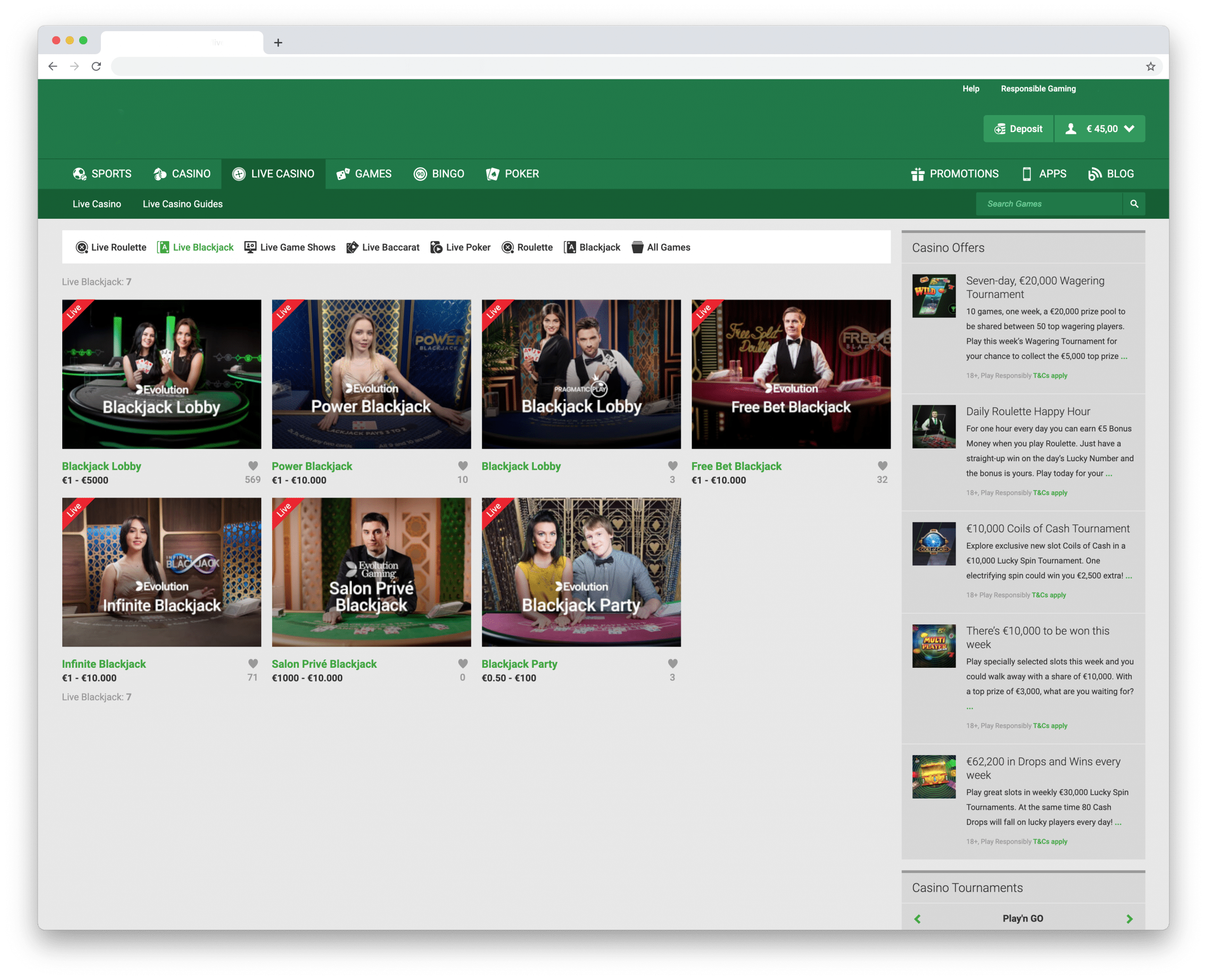This screenshot has width=1207, height=980.
Task: Click the Help link
Action: point(971,89)
